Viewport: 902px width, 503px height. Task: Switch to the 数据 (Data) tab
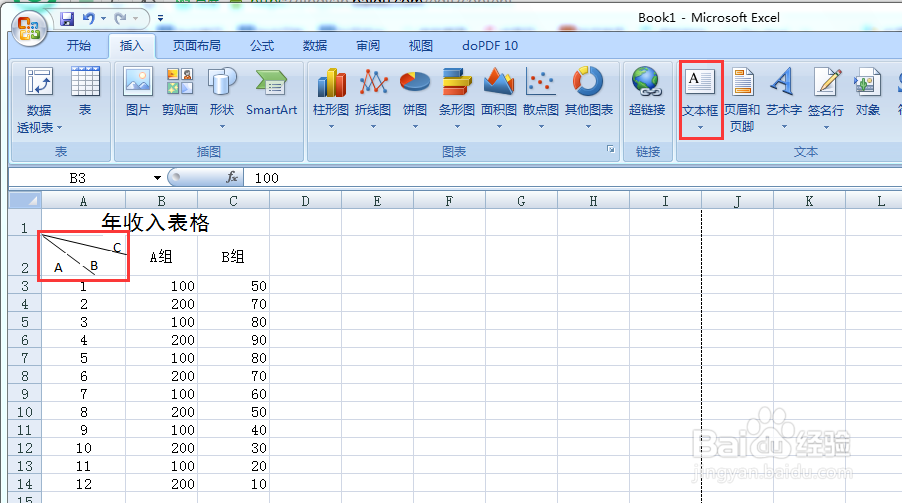315,45
